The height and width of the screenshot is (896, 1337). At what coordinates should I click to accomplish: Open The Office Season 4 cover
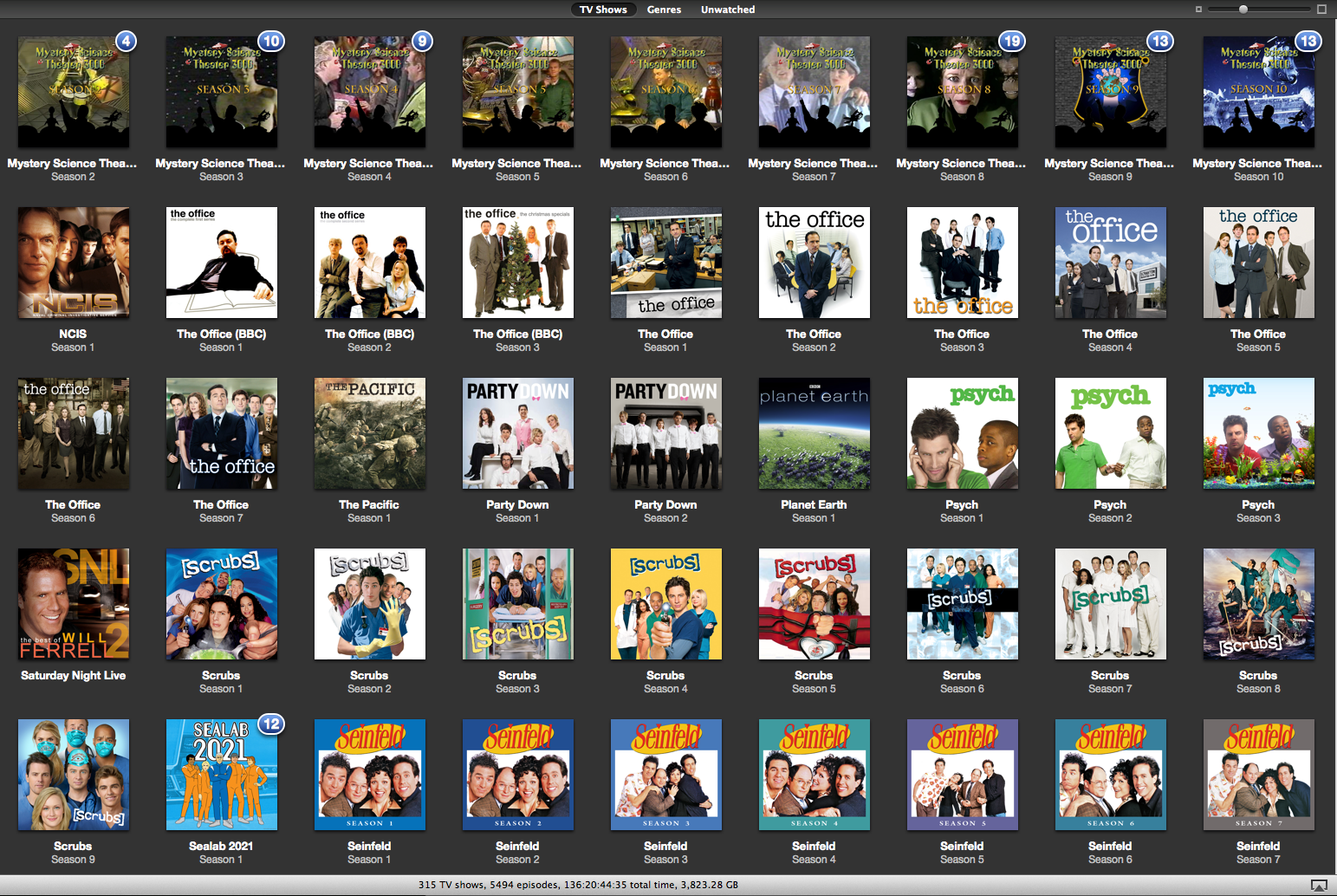coord(1111,263)
